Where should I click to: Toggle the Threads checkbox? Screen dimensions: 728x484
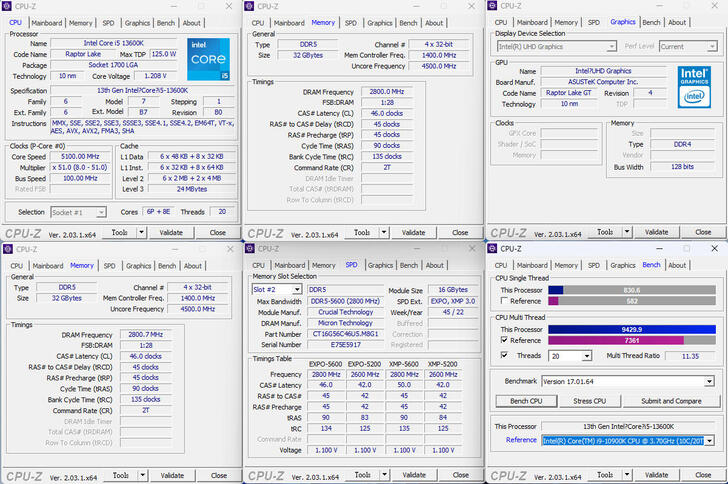504,355
